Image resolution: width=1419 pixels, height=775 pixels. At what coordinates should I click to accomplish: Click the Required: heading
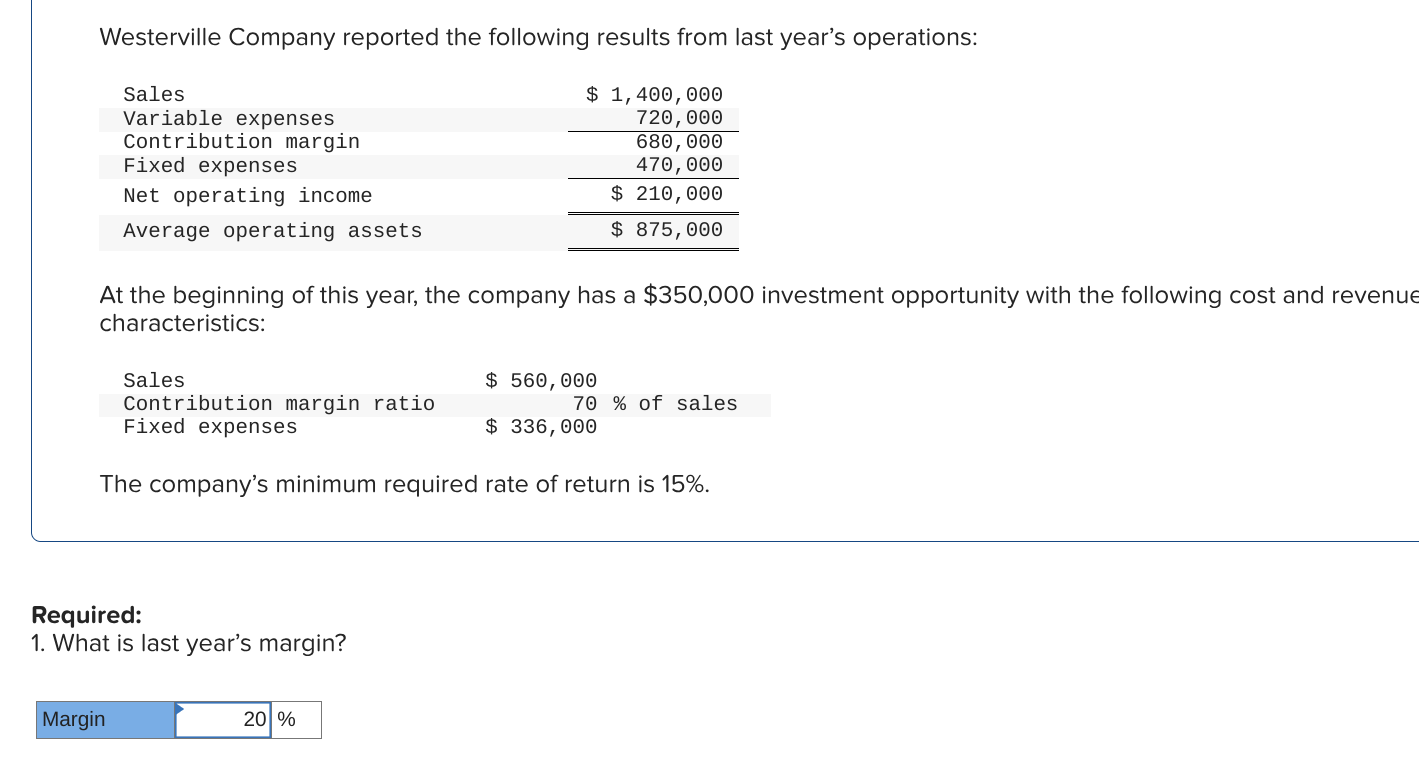coord(87,615)
